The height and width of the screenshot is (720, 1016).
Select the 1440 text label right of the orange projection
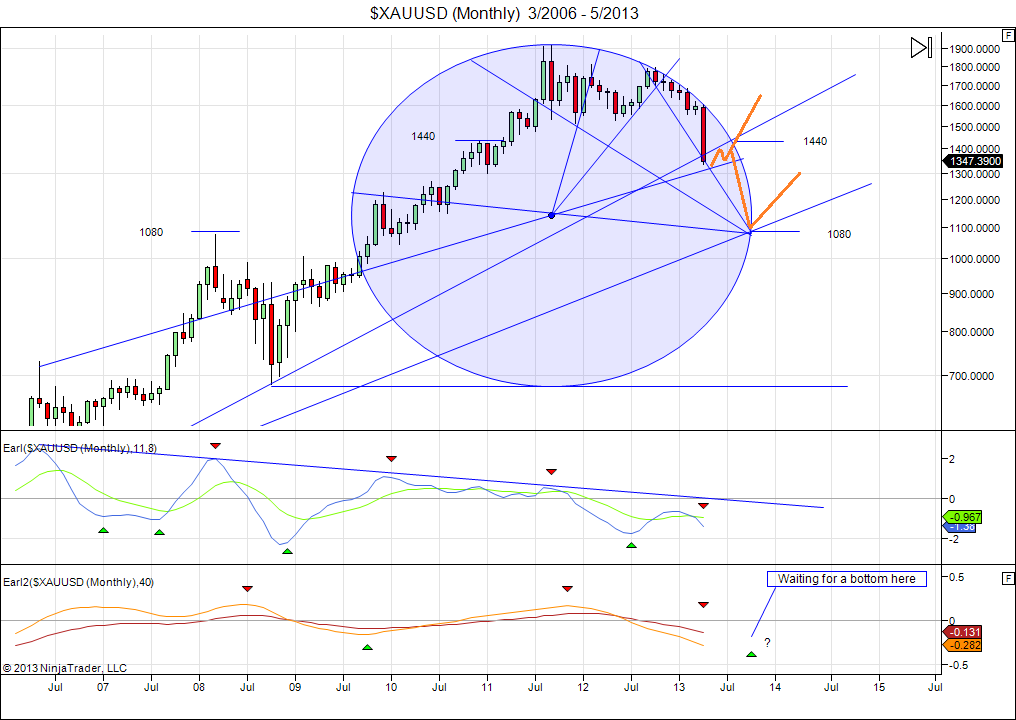(x=815, y=141)
